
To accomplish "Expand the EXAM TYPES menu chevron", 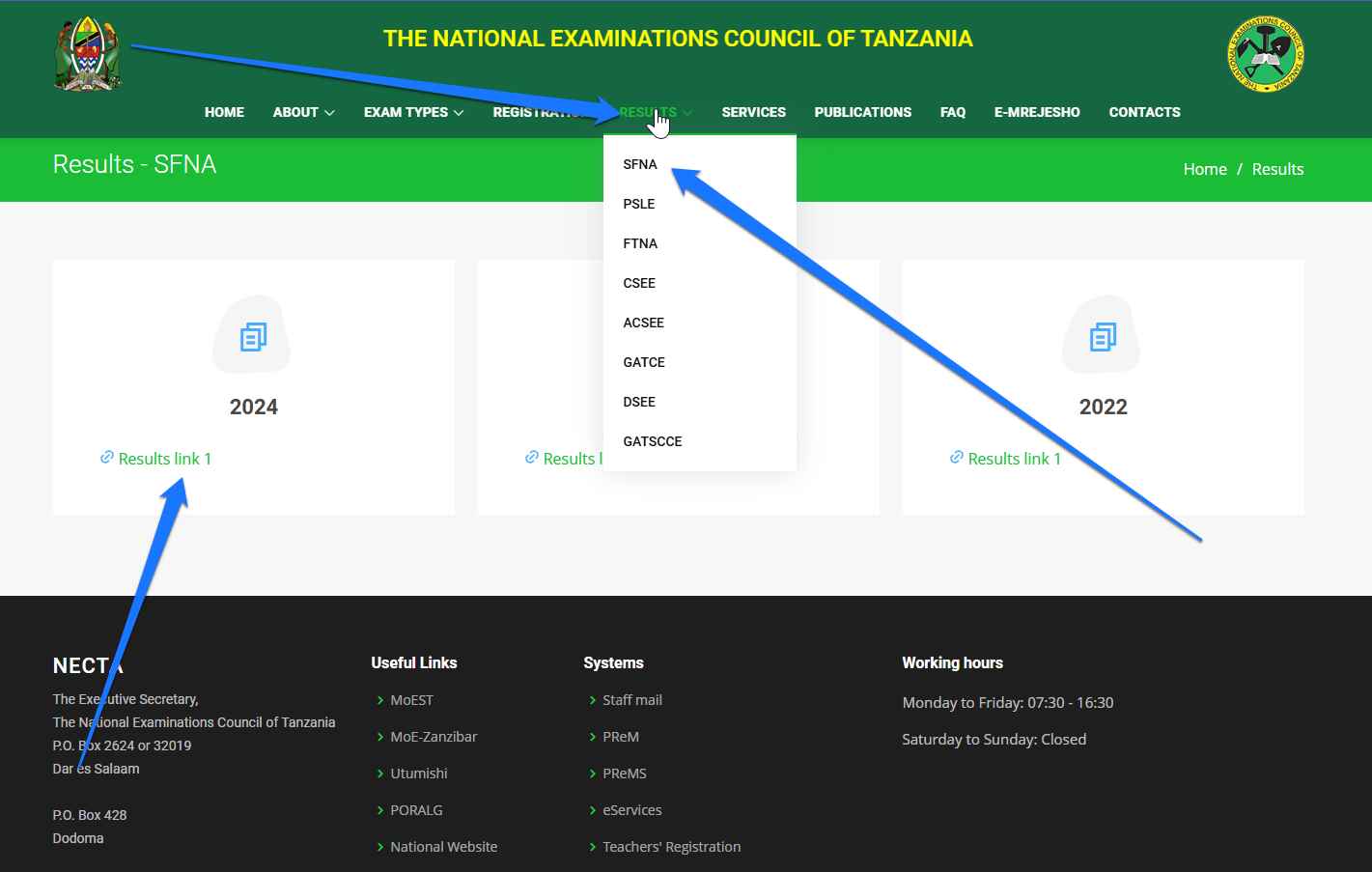I will (459, 113).
